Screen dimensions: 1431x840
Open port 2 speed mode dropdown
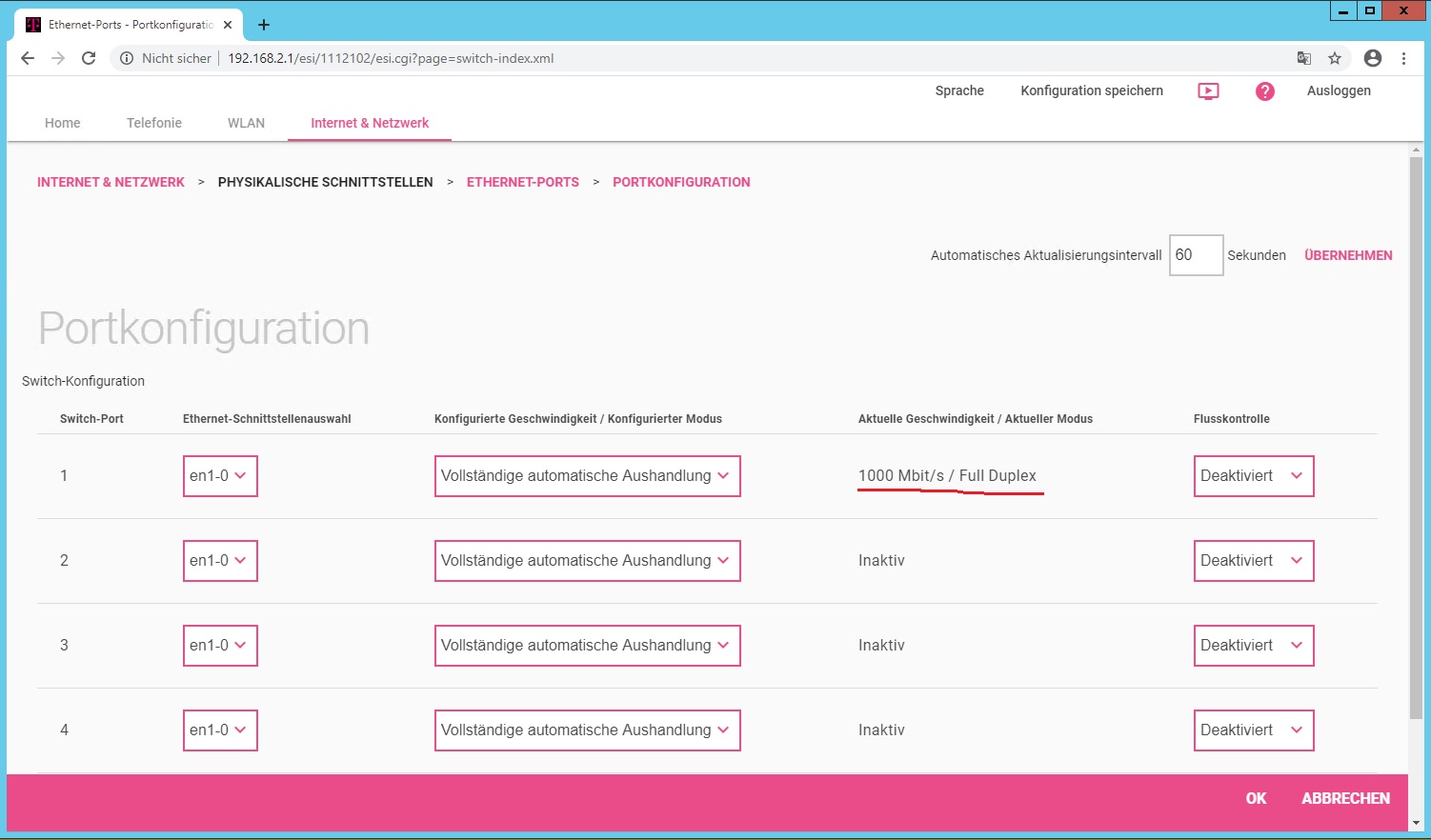click(x=587, y=561)
